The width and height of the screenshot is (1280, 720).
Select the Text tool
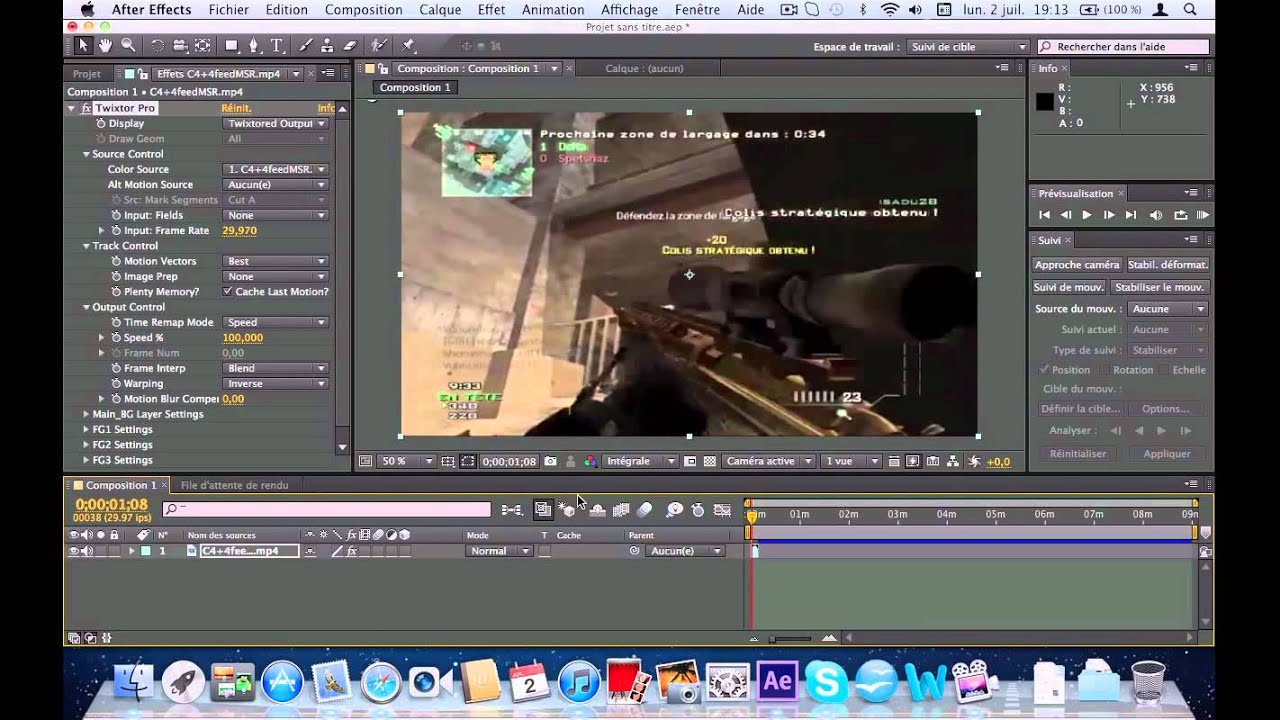[x=277, y=45]
